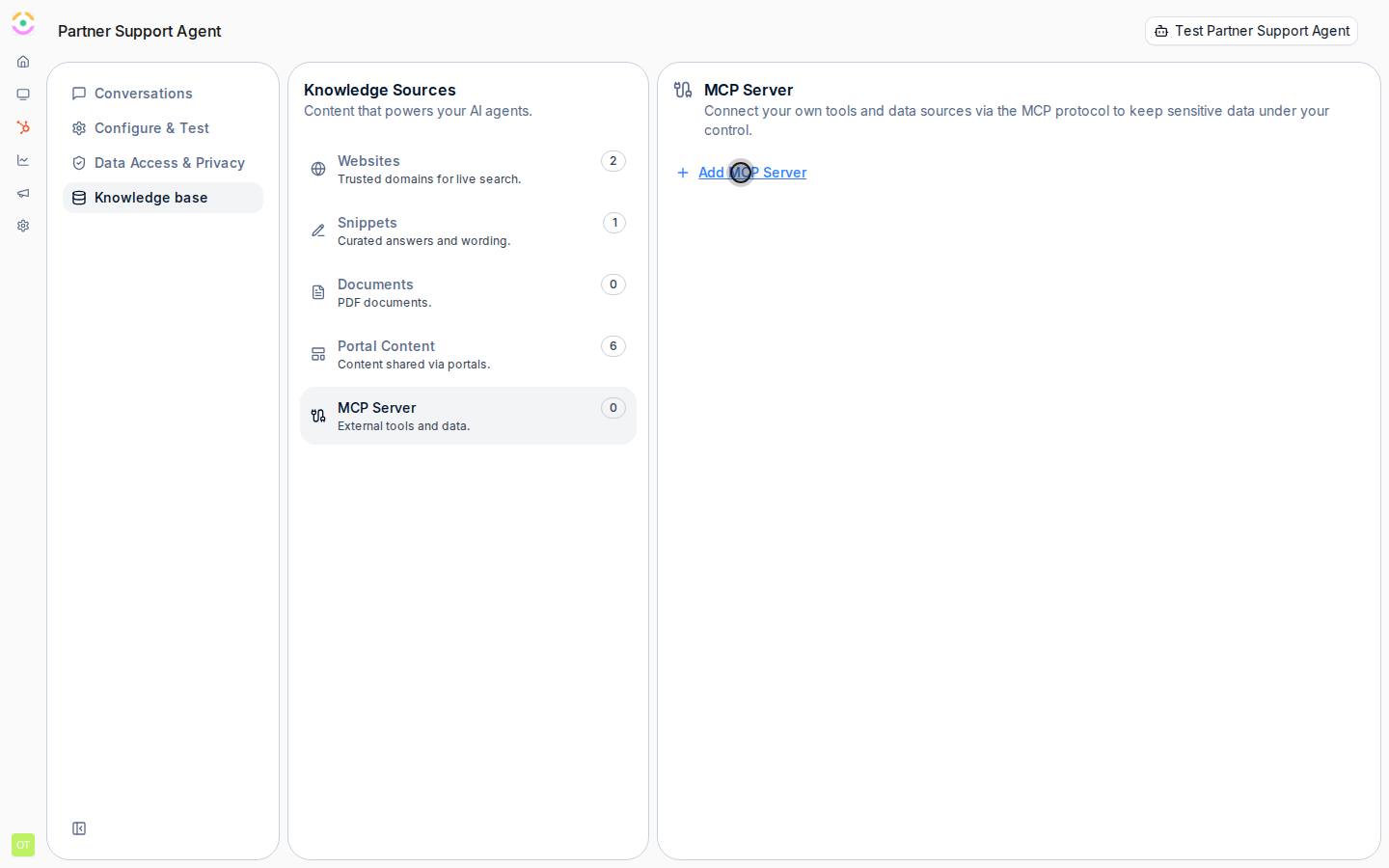
Task: Select the Knowledge base menu item
Action: (x=163, y=198)
